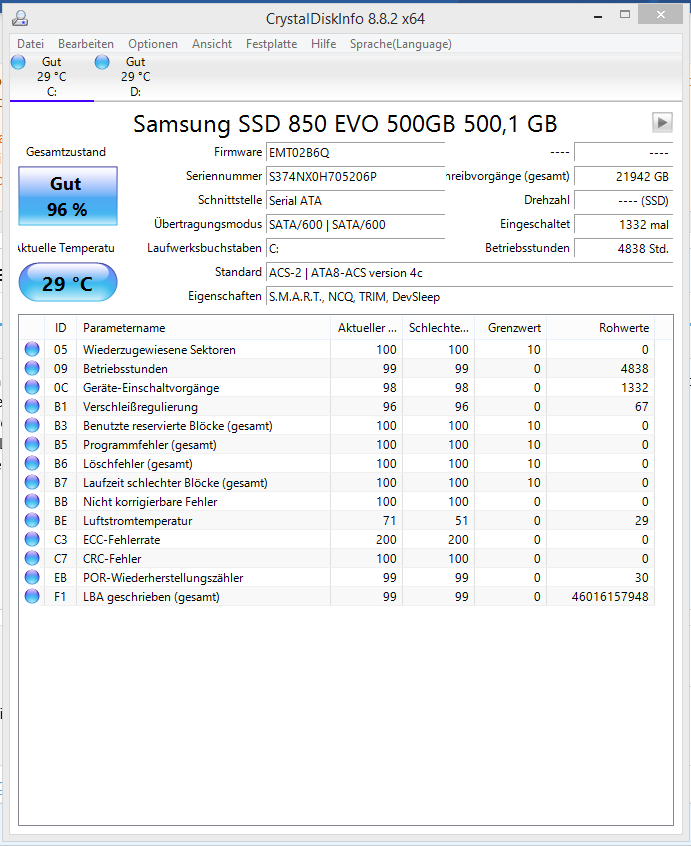
Task: Click the Rohwerte column header
Action: [600, 328]
